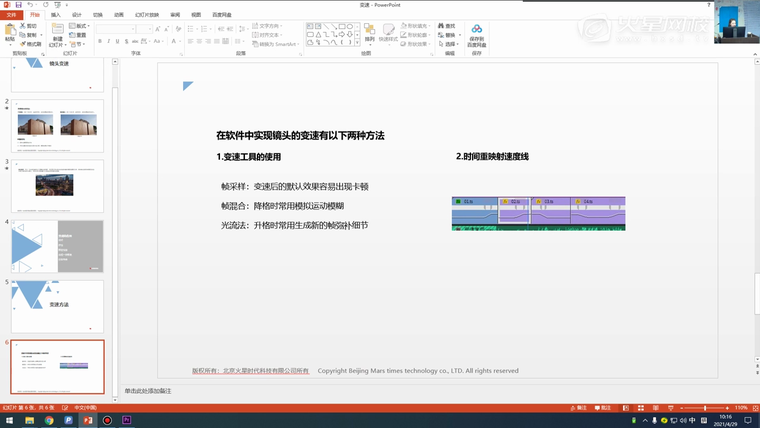Click Save to Baidu Netdisk icon
This screenshot has width=760, height=428.
tap(477, 35)
